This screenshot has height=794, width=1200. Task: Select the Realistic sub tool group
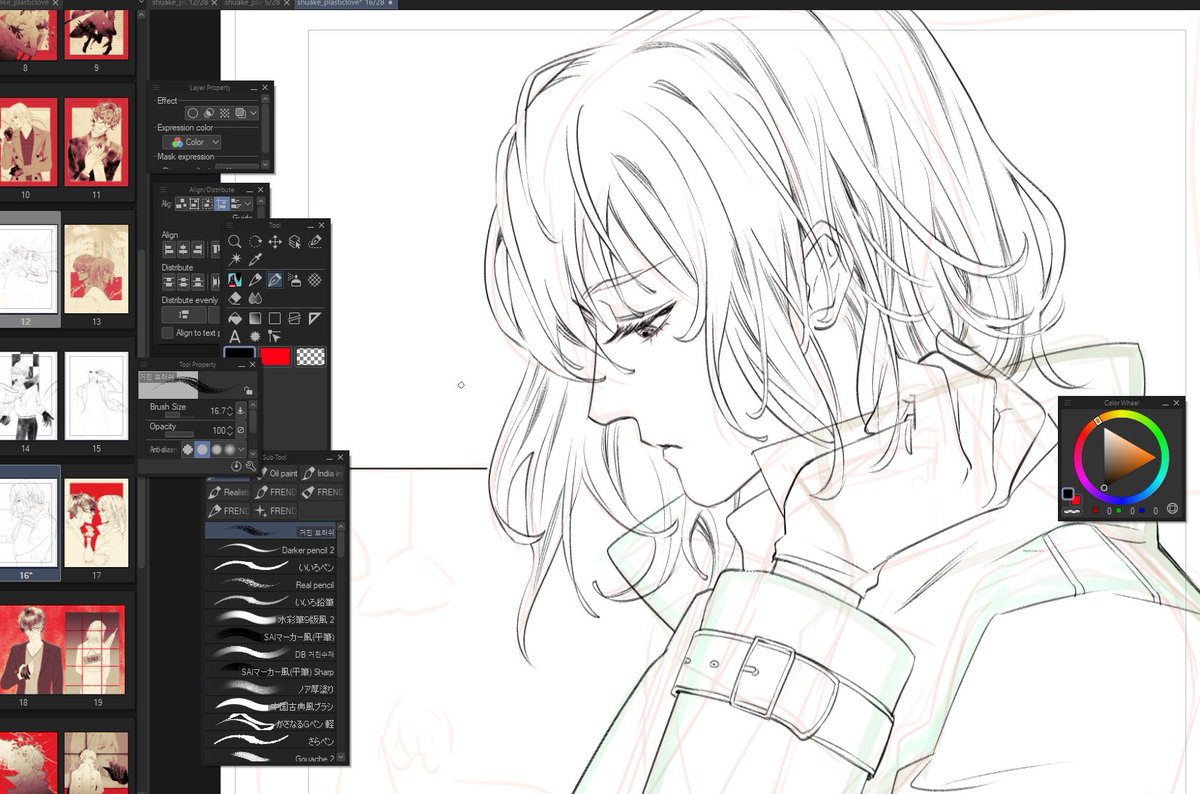[230, 492]
